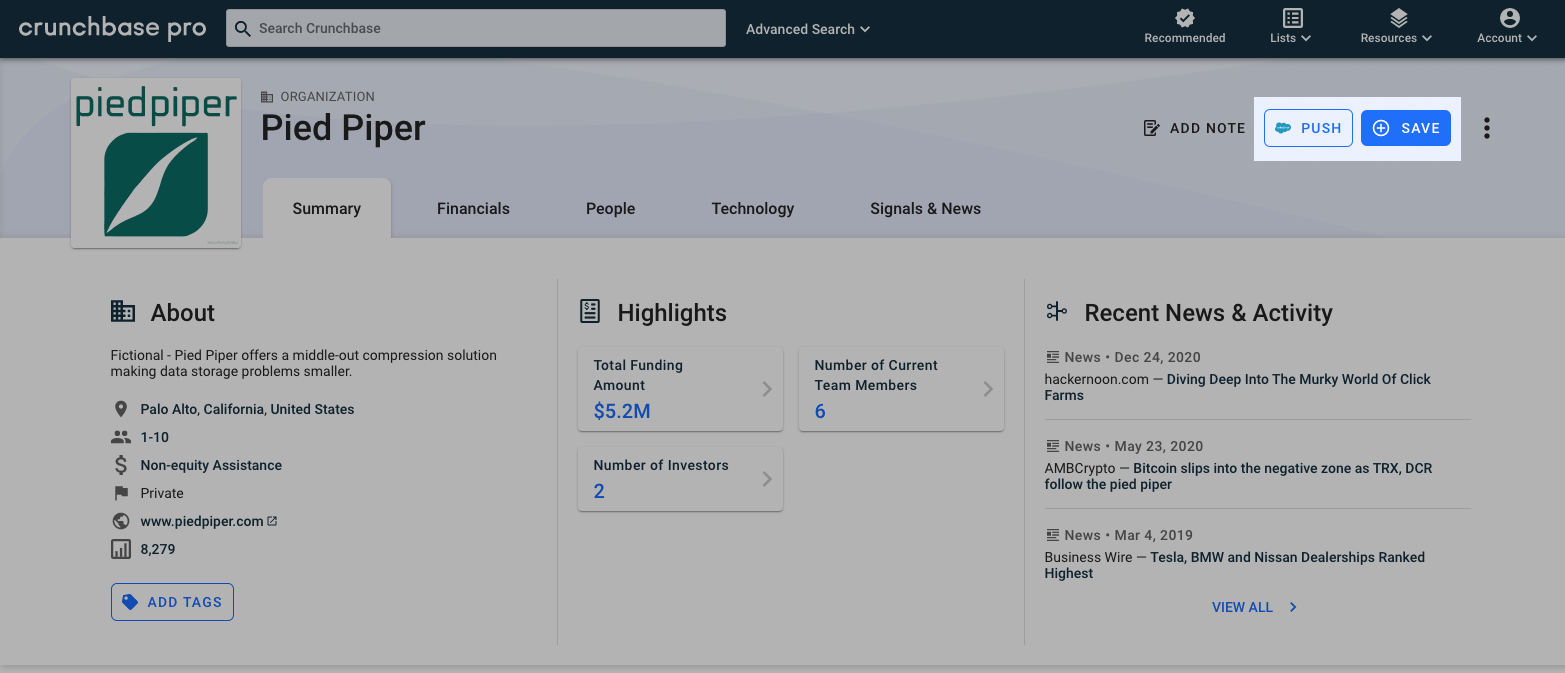
Task: Click the rank bar chart icon
Action: (x=121, y=549)
